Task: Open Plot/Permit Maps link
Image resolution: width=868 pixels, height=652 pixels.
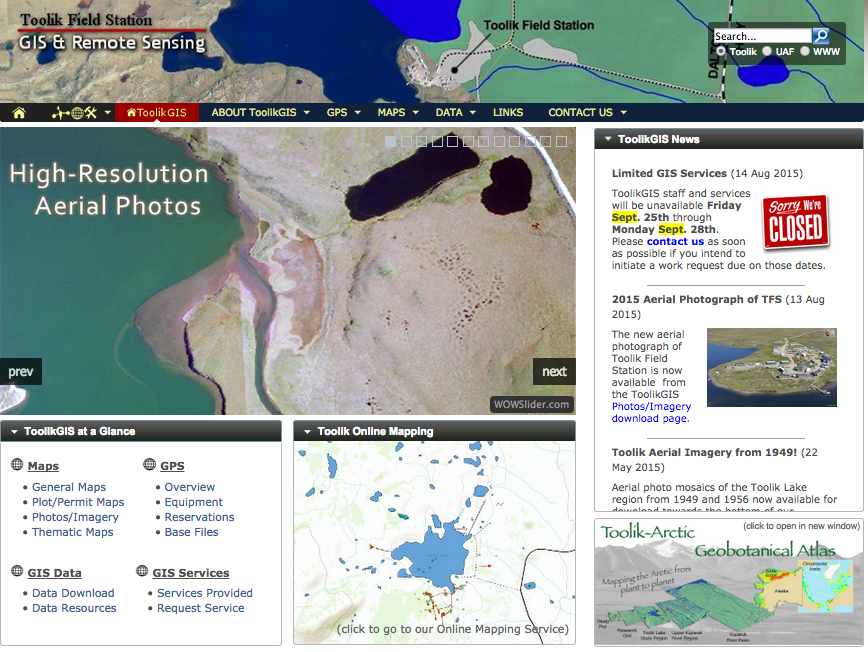Action: [78, 502]
